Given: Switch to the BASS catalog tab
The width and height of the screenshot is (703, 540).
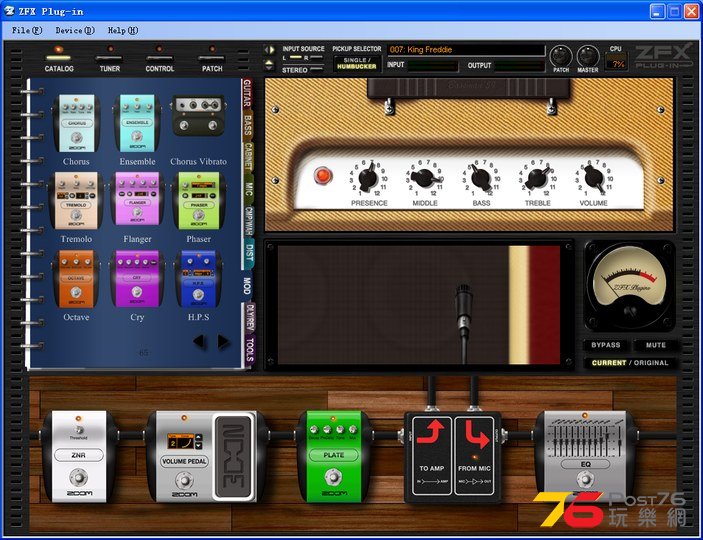Looking at the screenshot, I should [x=247, y=125].
